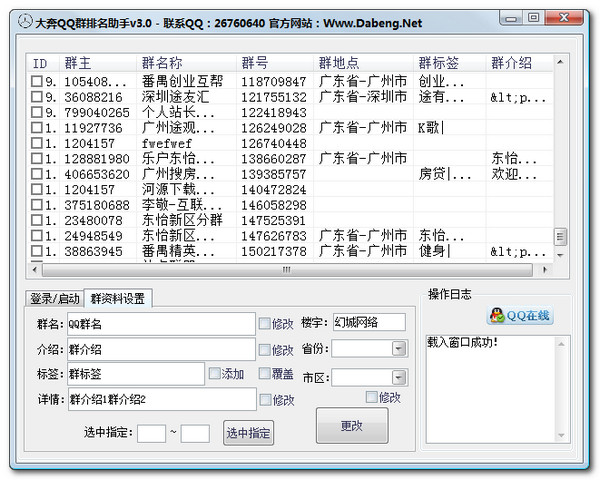This screenshot has width=600, height=480.
Task: Enable the 修改 checkbox beside 群名
Action: click(x=264, y=323)
